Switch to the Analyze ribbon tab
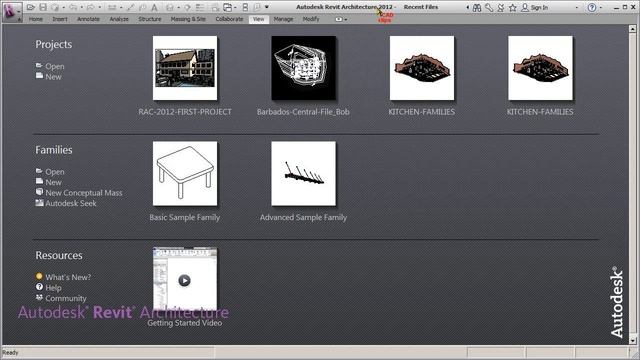This screenshot has height=360, width=640. click(x=119, y=19)
